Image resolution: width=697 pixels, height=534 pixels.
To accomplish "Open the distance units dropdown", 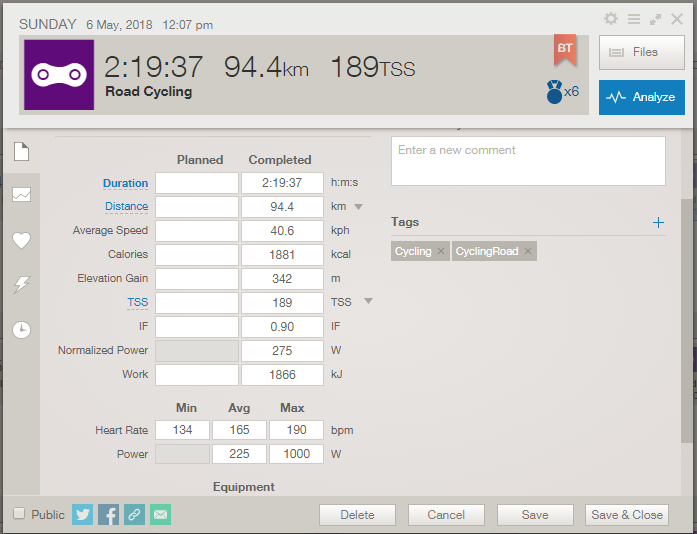I will pos(358,207).
